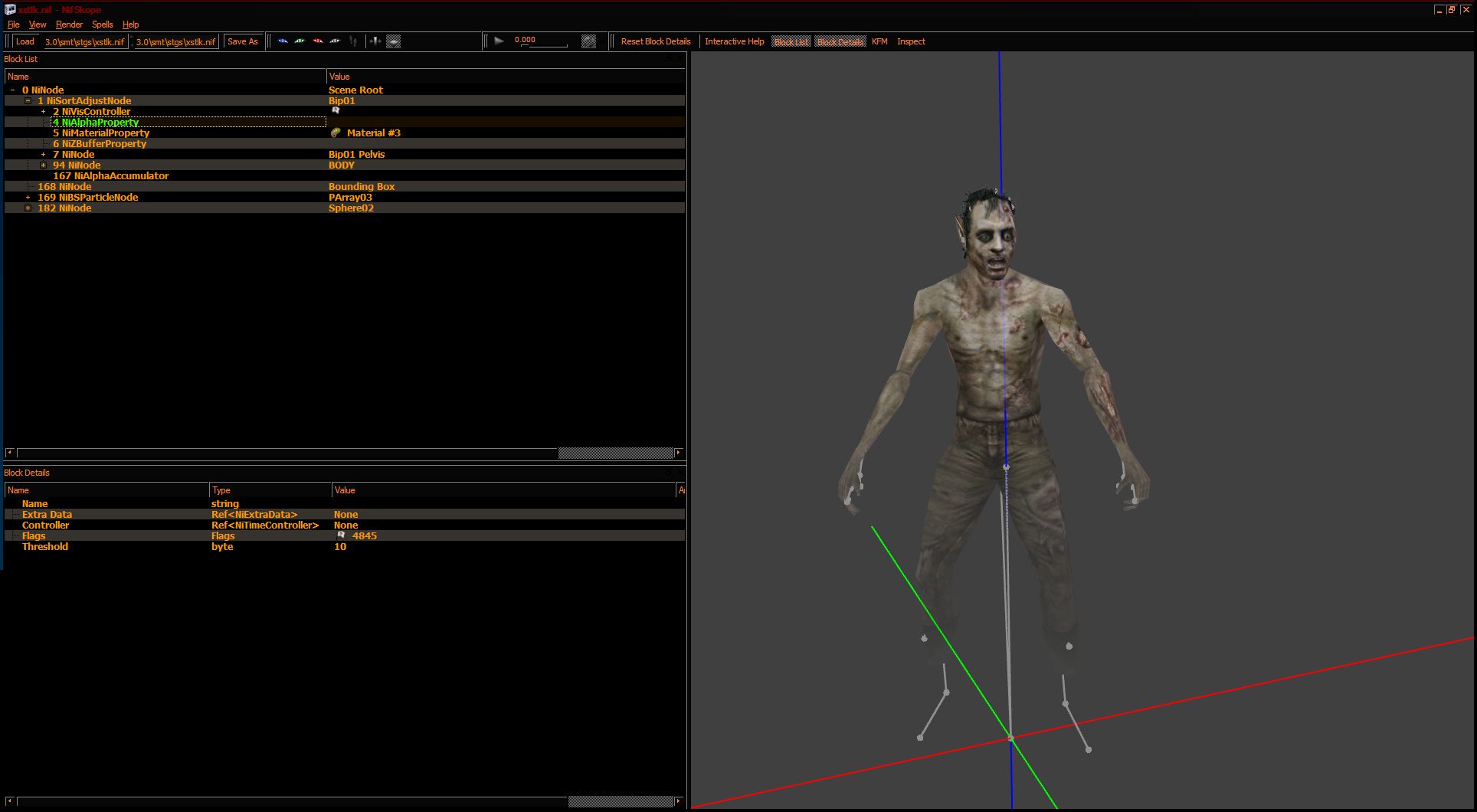
Task: Select the Threshold value 10
Action: (340, 546)
